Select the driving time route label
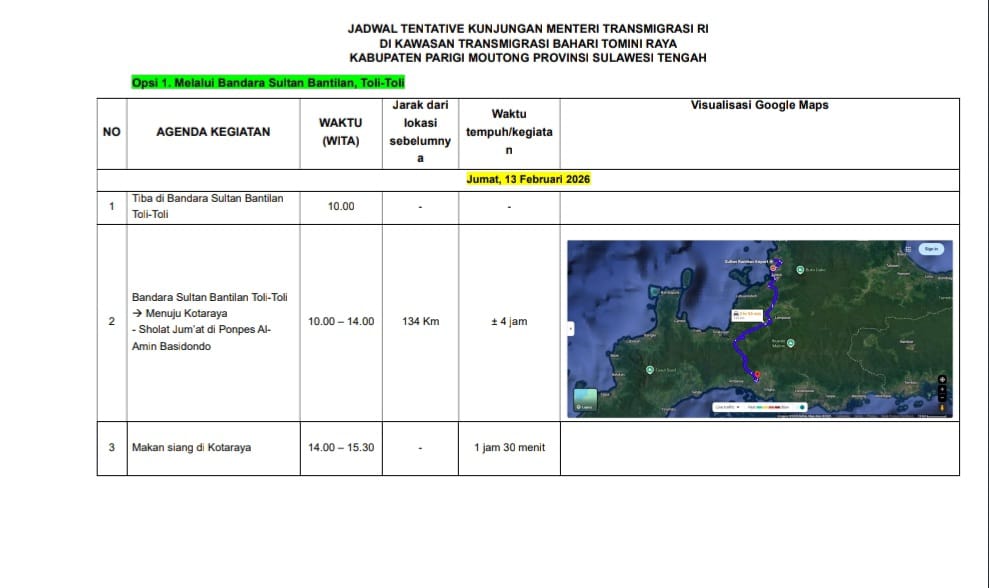This screenshot has width=989, height=588. (747, 315)
